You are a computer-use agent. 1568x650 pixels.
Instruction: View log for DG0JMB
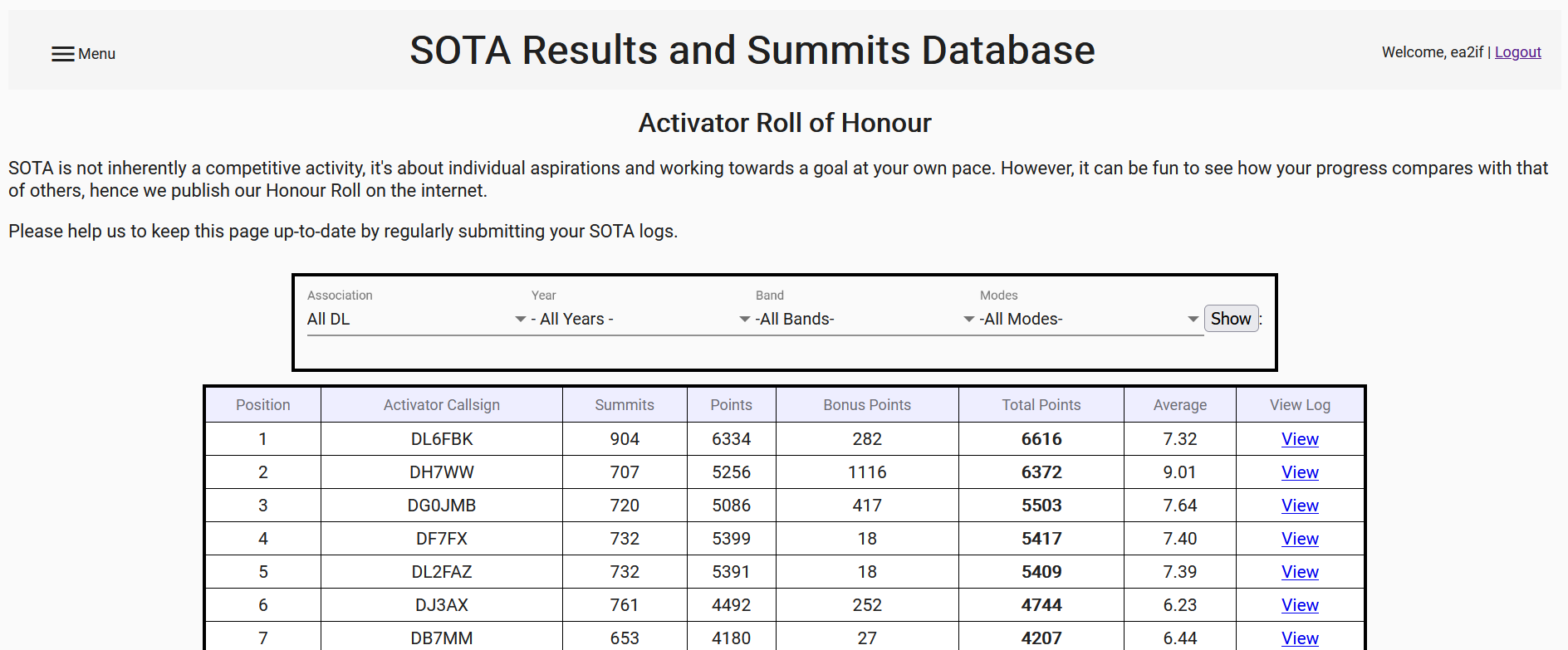click(x=1300, y=506)
